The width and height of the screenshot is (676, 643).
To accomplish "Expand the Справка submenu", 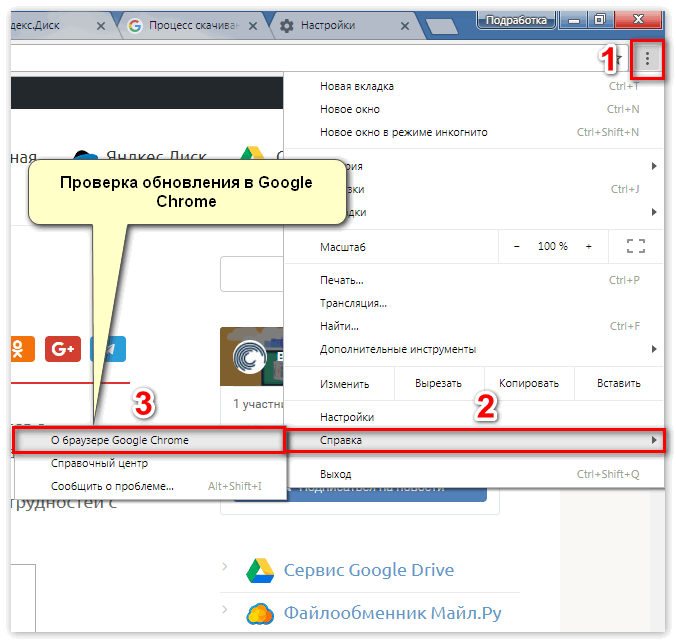I will 474,440.
